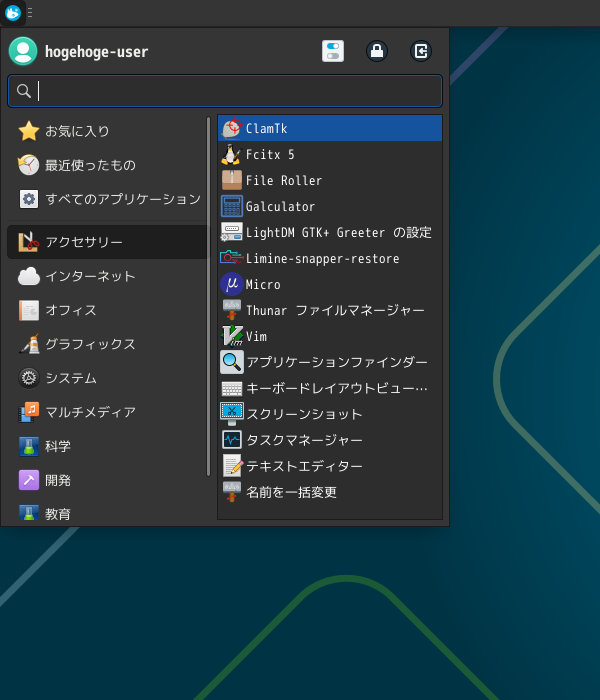Select the お気に入り category
Screen dimensions: 600x700
(106, 131)
